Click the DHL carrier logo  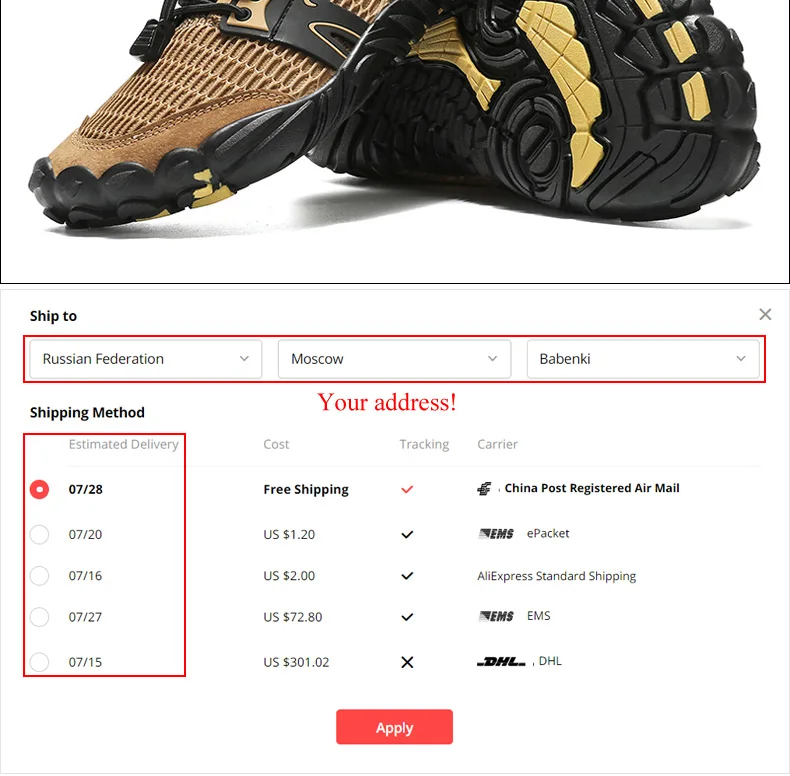pos(501,662)
